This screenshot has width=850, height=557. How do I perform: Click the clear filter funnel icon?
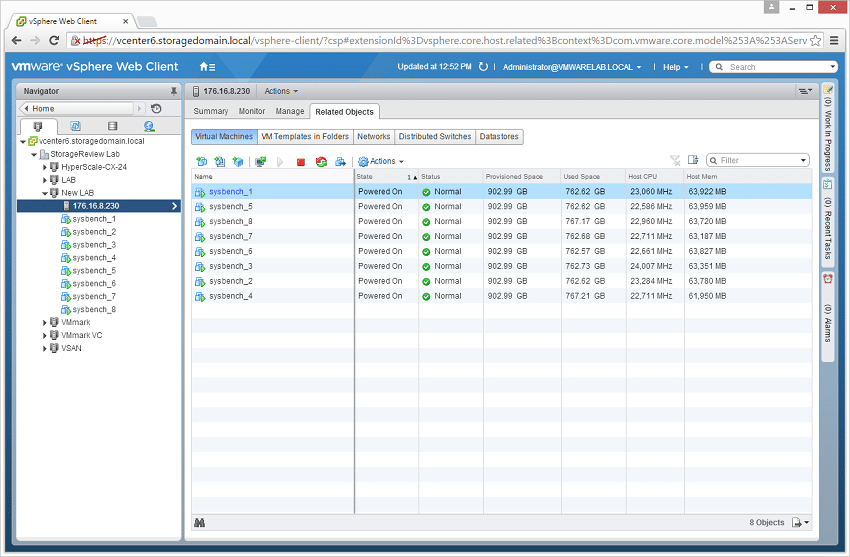(x=675, y=160)
